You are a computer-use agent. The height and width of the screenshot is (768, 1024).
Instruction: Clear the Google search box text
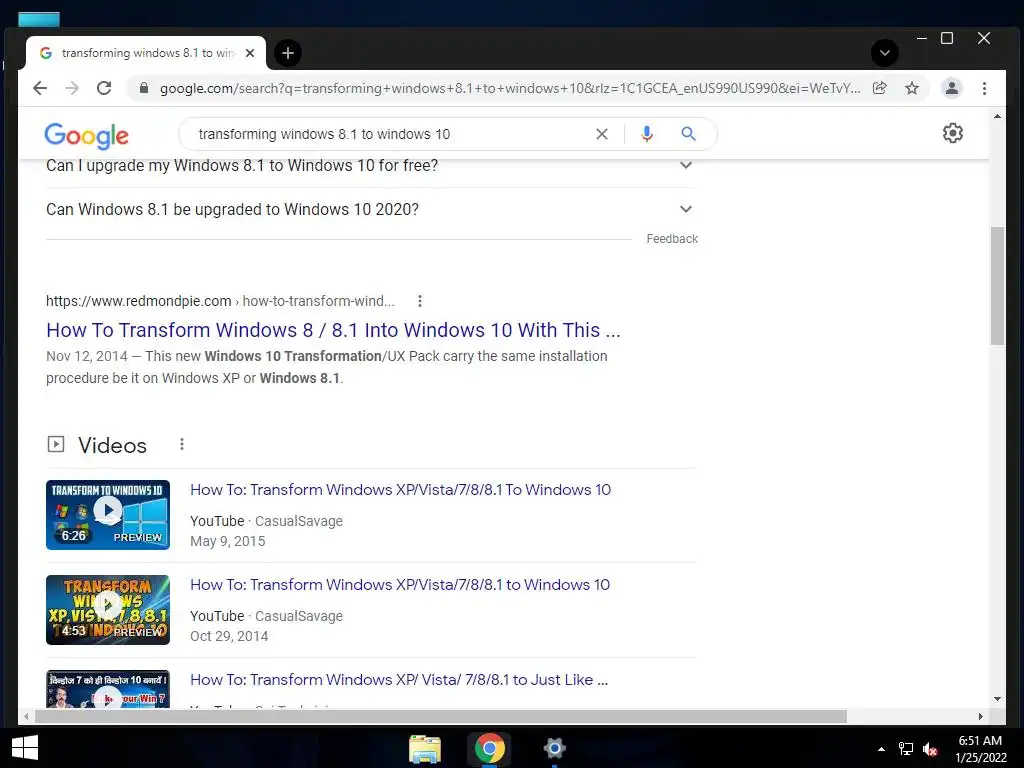601,134
